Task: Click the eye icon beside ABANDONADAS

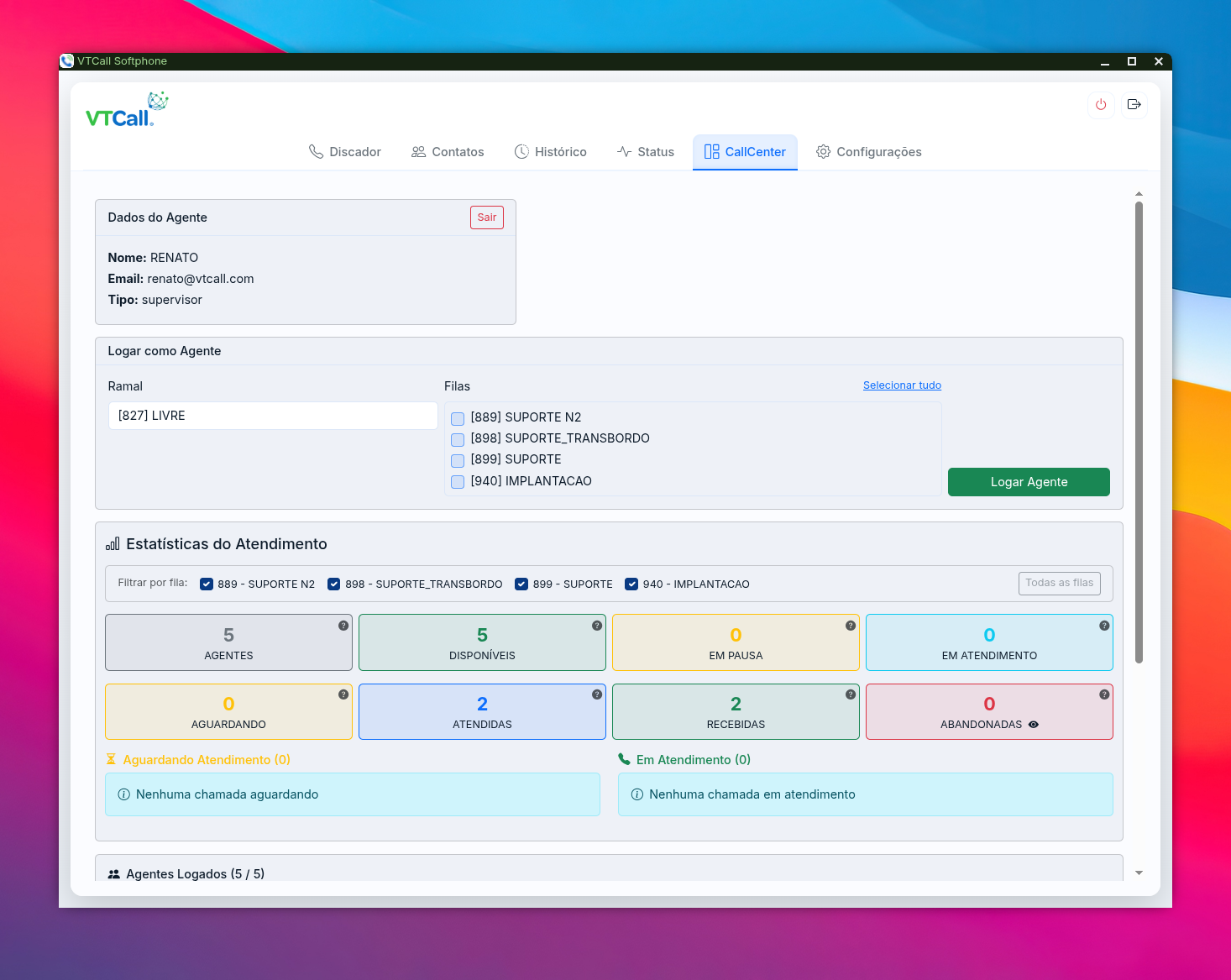Action: pyautogui.click(x=1034, y=725)
